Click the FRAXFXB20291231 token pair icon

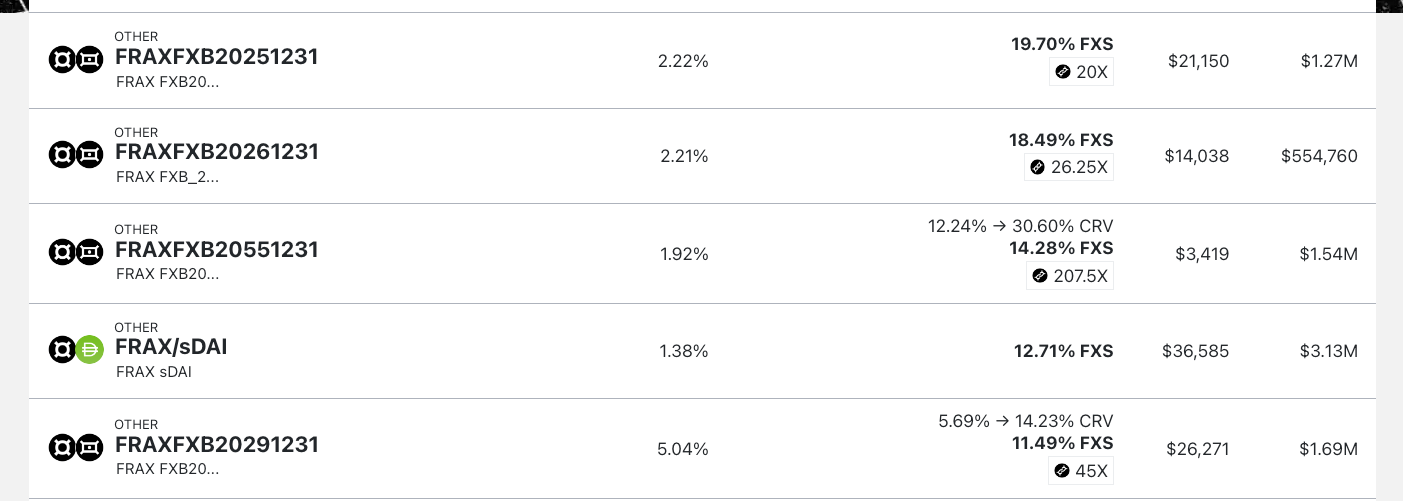[x=76, y=448]
